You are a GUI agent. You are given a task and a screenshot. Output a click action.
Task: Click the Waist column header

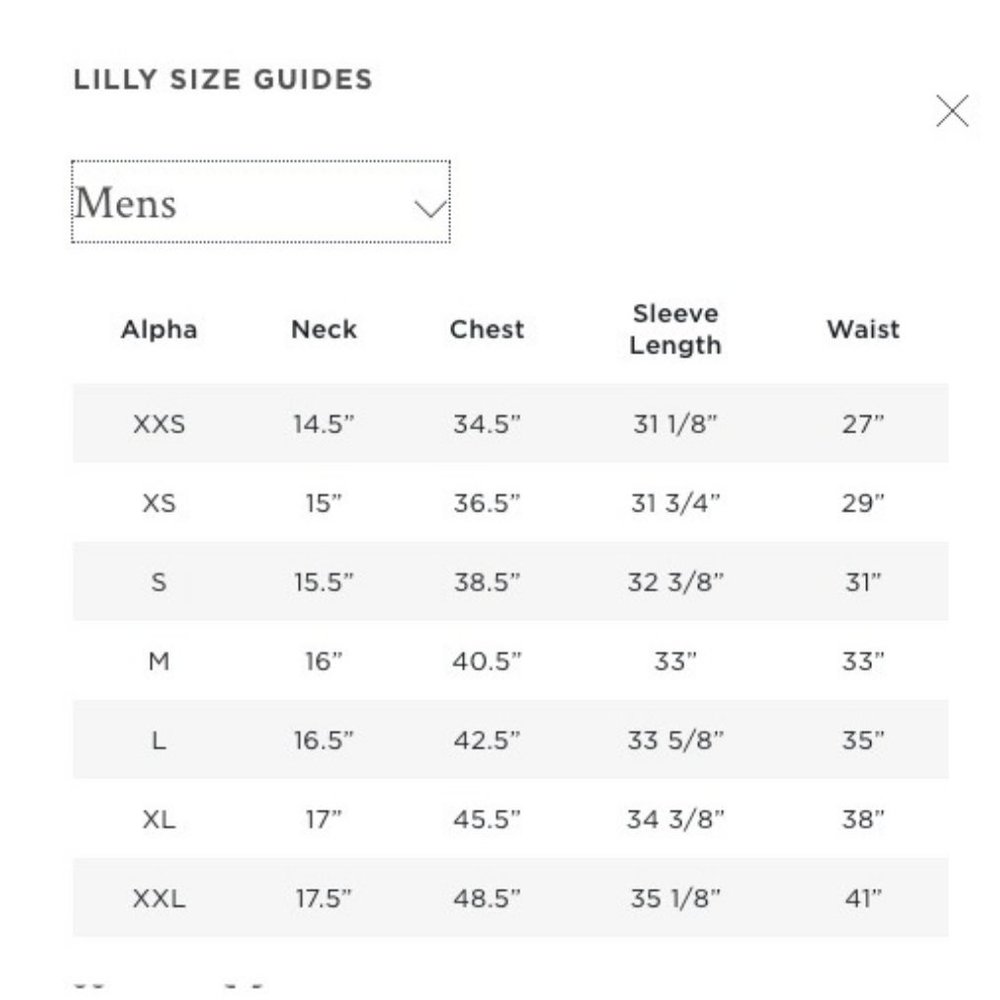click(864, 329)
